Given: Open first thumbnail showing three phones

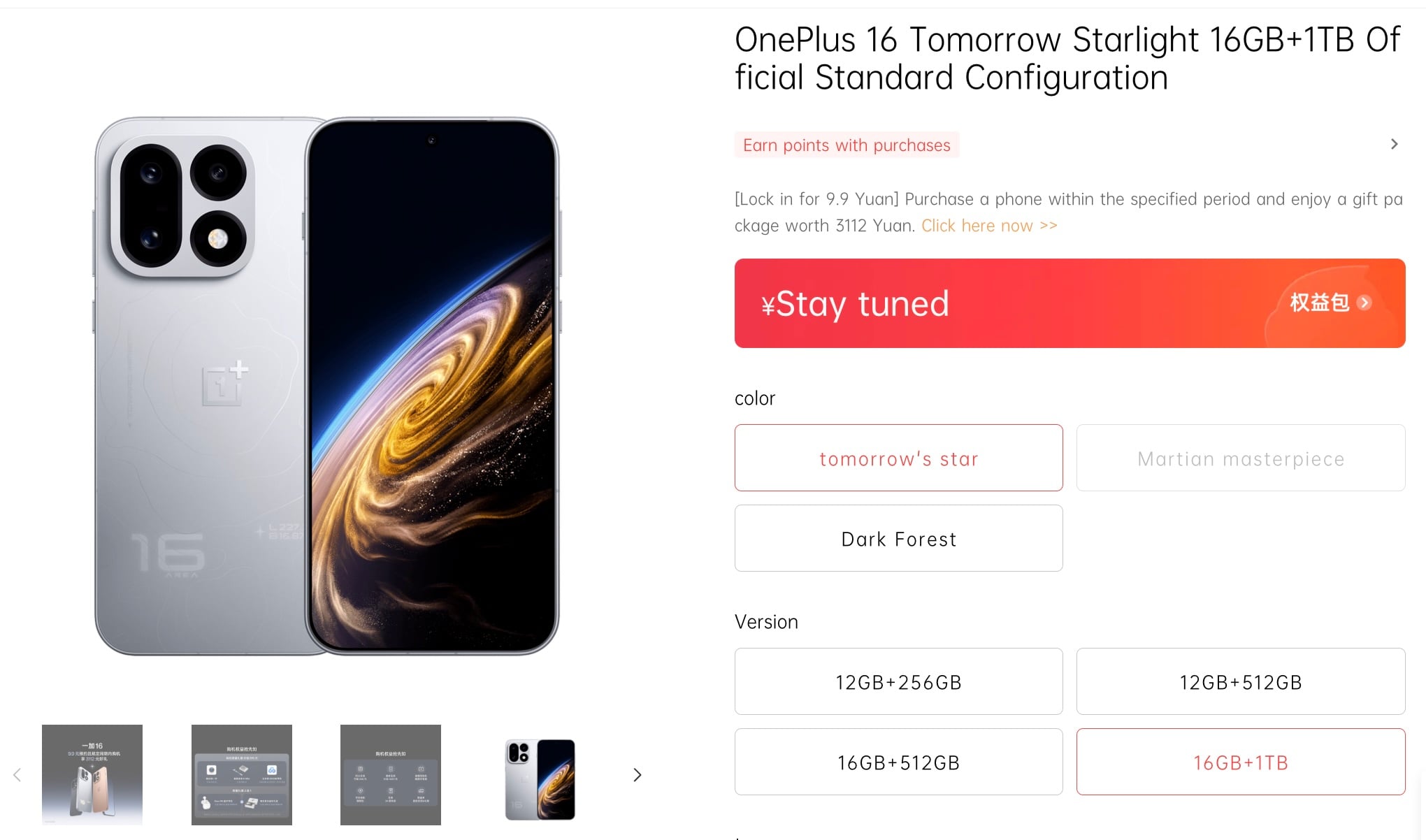Looking at the screenshot, I should tap(92, 774).
